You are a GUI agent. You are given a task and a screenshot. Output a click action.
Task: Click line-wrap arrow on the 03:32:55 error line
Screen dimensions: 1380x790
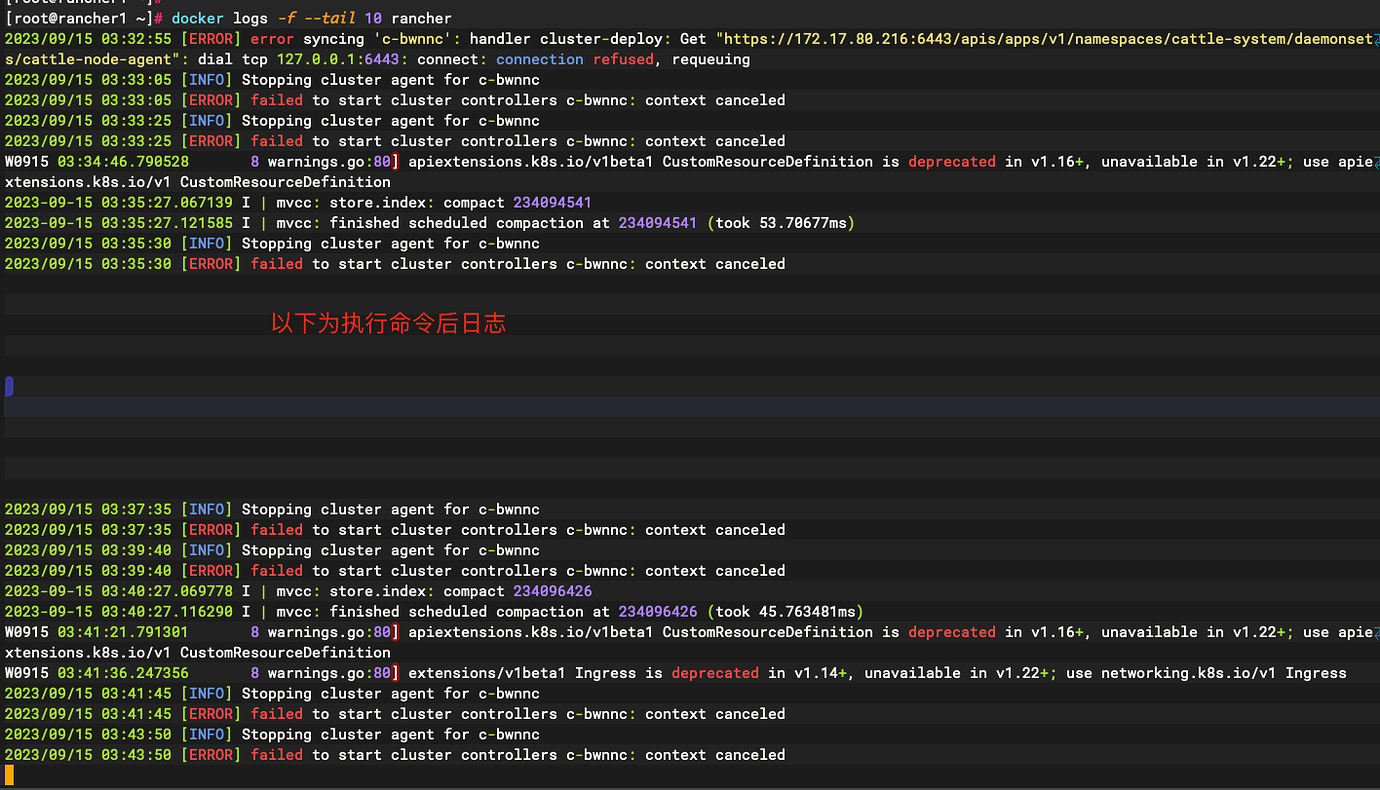(x=1376, y=39)
